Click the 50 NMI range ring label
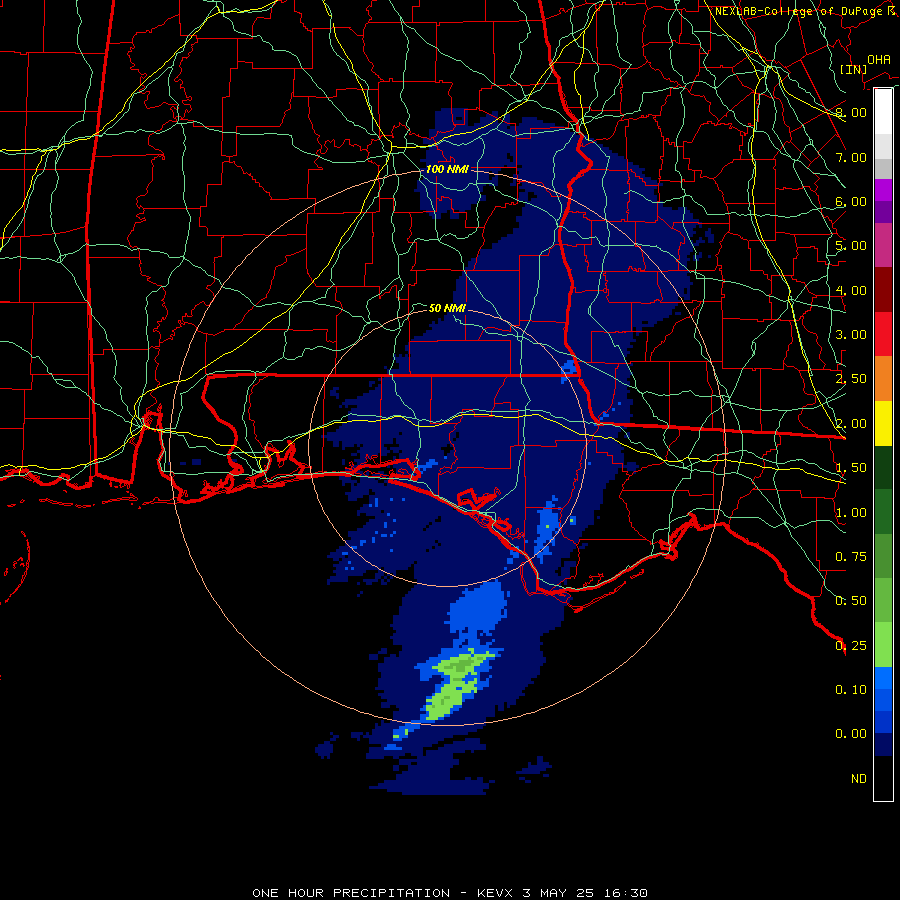Image resolution: width=900 pixels, height=900 pixels. pos(447,308)
